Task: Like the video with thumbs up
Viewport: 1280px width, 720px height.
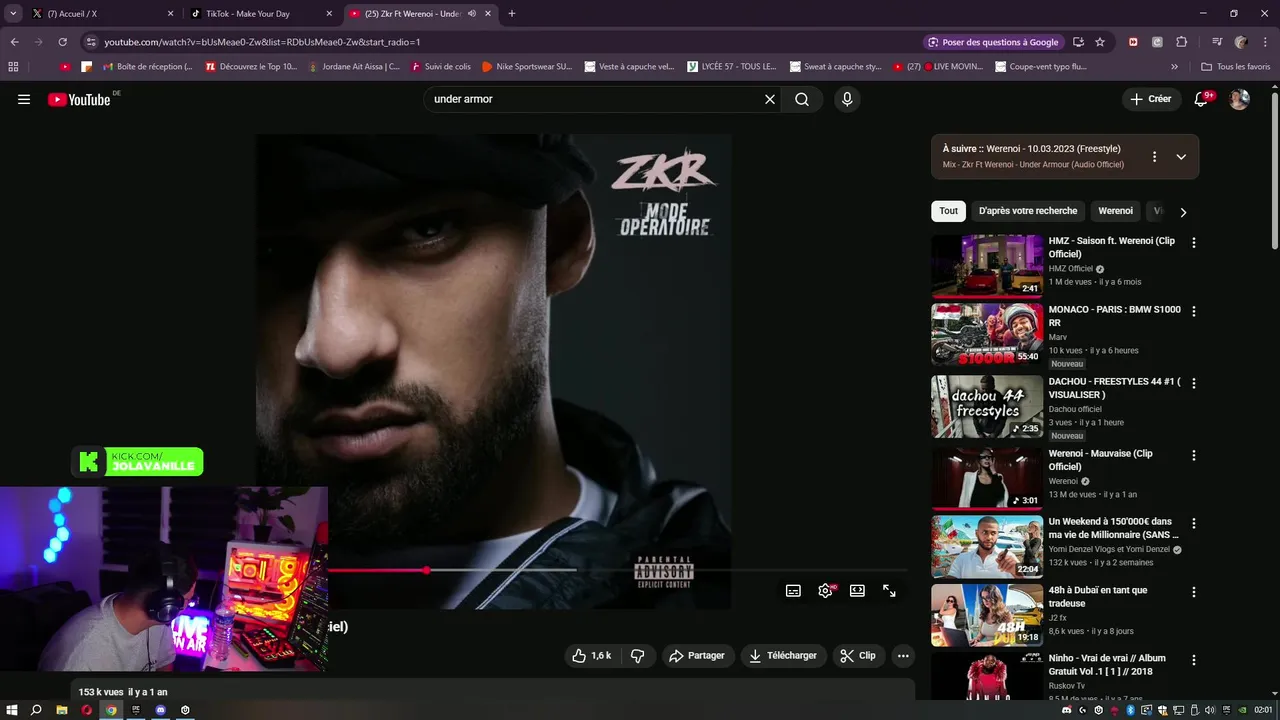Action: point(591,656)
